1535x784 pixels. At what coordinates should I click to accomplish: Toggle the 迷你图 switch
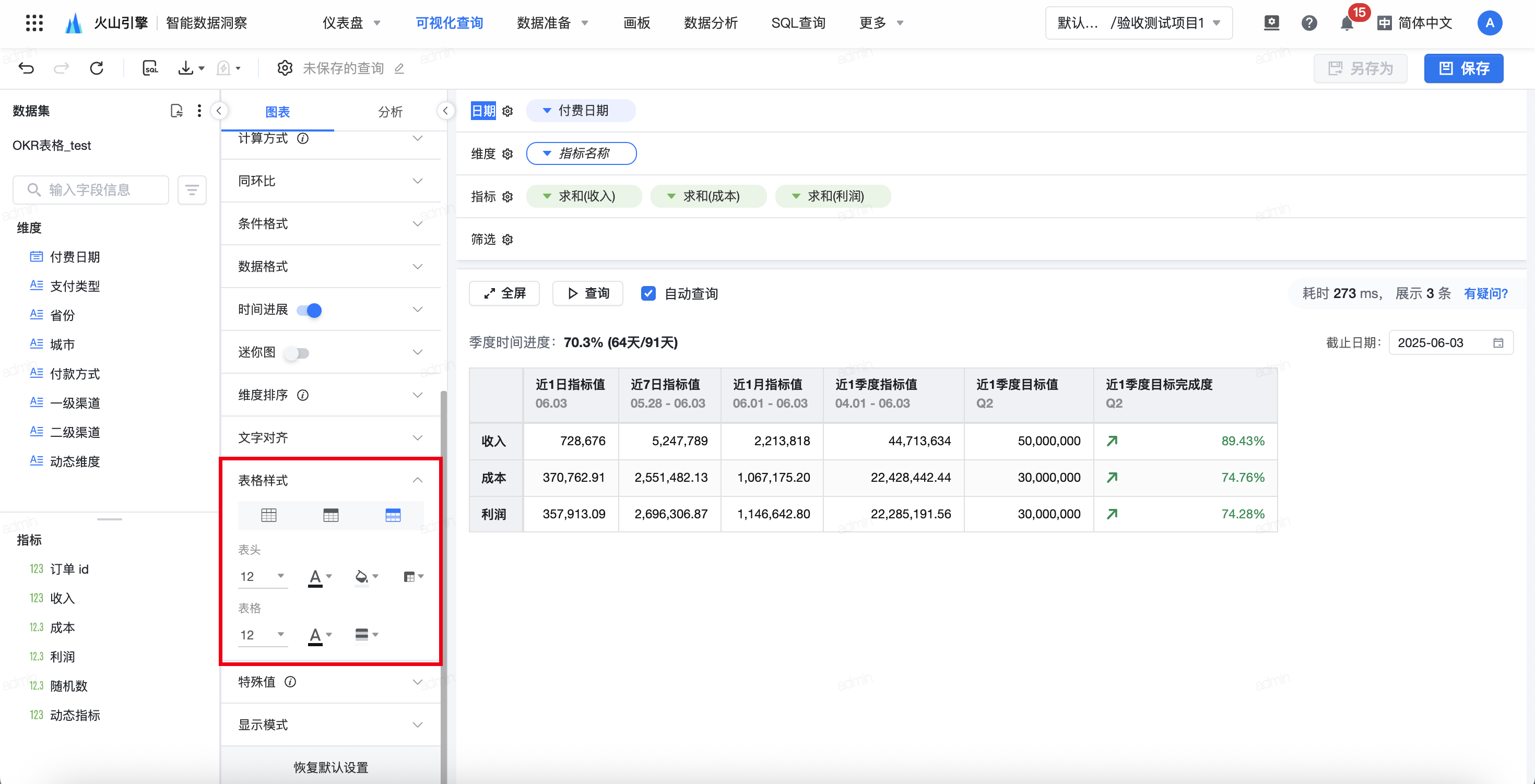coord(297,353)
